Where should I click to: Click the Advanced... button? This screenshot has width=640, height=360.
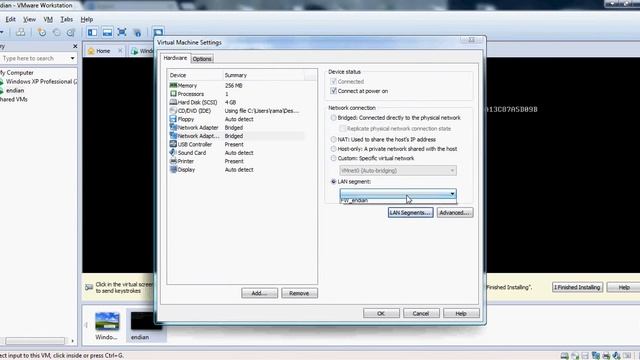click(x=455, y=213)
